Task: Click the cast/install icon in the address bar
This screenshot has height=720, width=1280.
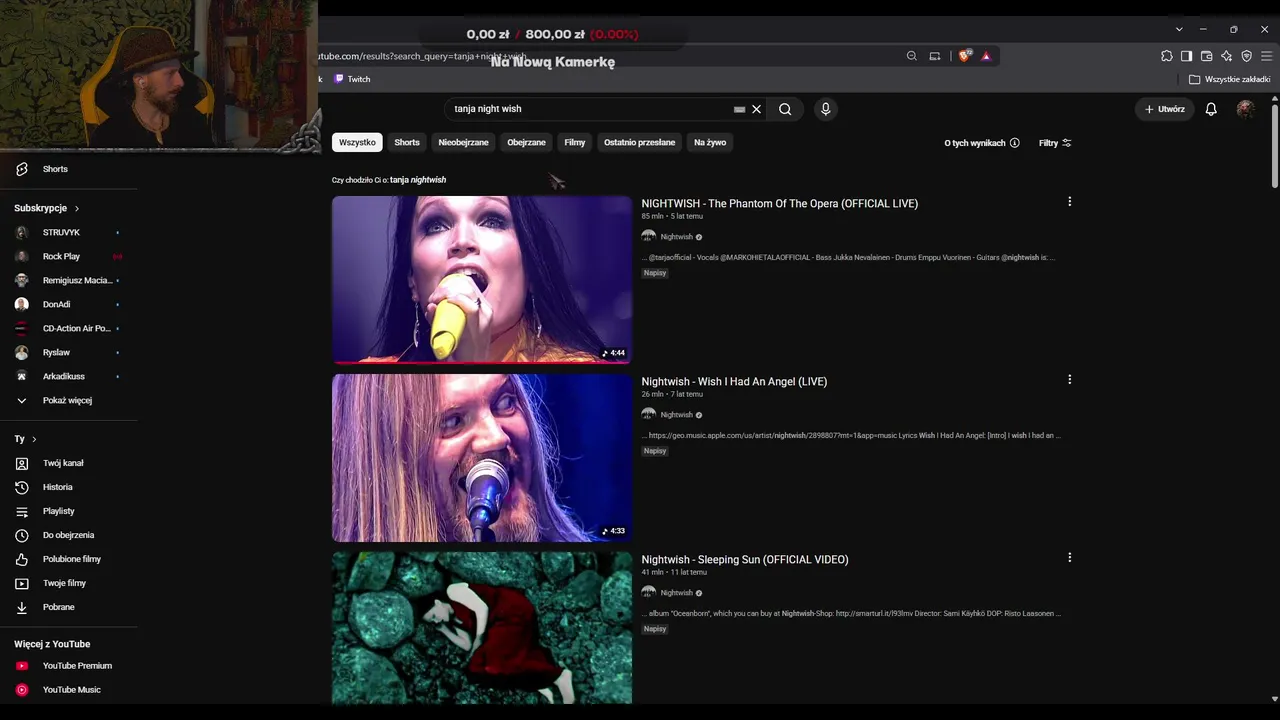Action: pos(935,56)
